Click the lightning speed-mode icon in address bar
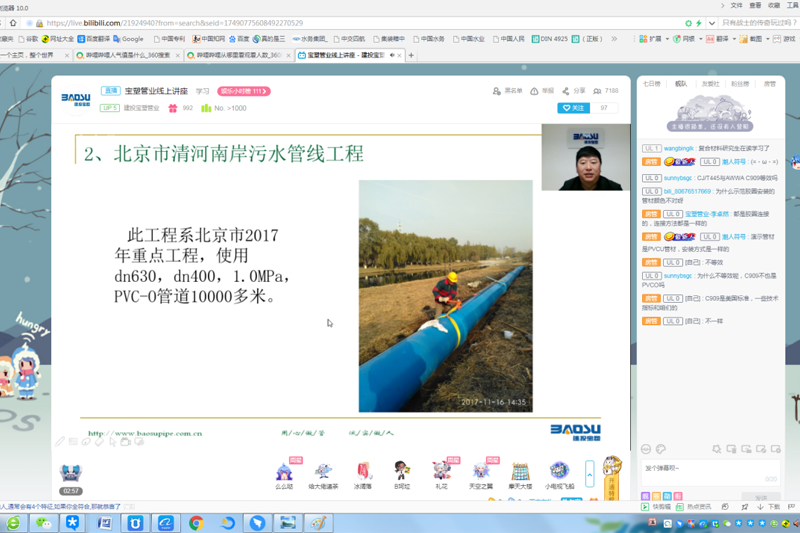Viewport: 800px width, 533px height. coord(699,23)
